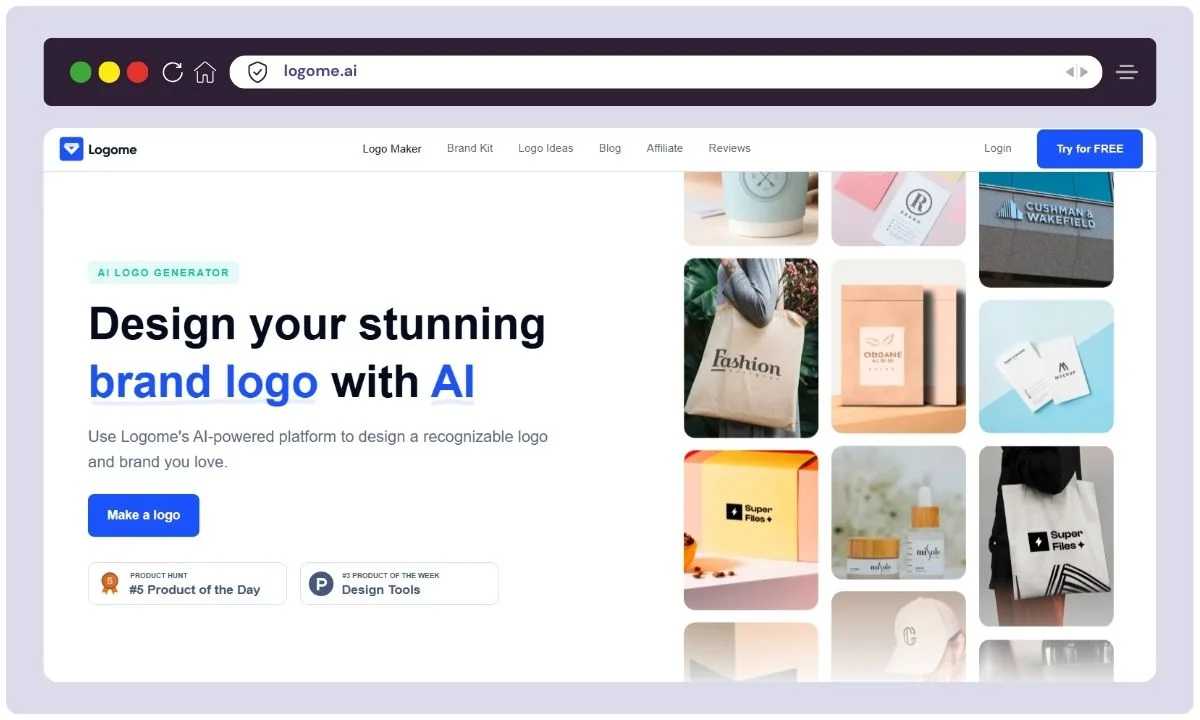Screen dimensions: 1200x720
Task: Click the shield security icon in address bar
Action: coord(258,72)
